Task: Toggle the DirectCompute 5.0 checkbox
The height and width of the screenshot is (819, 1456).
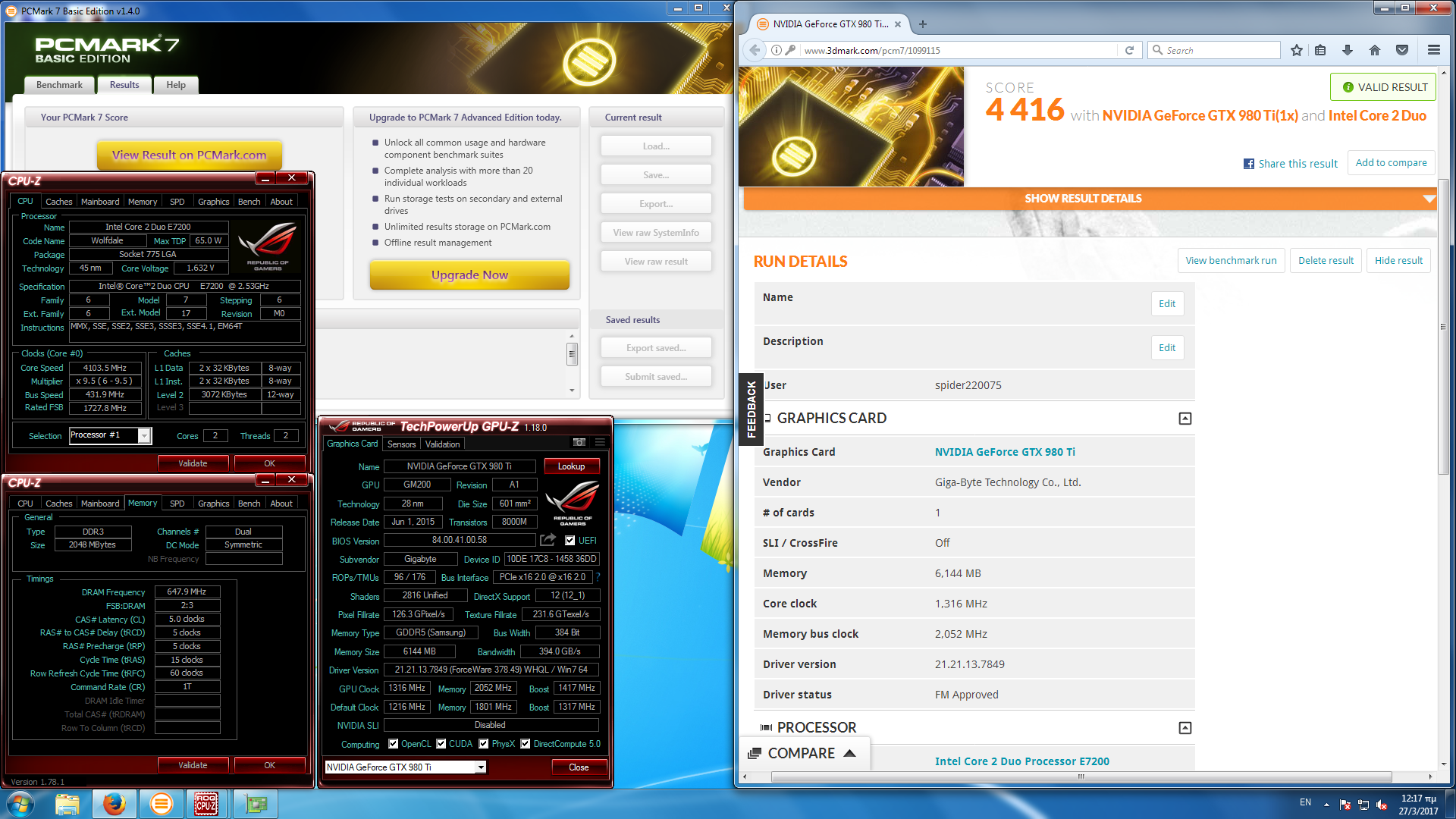Action: [525, 743]
